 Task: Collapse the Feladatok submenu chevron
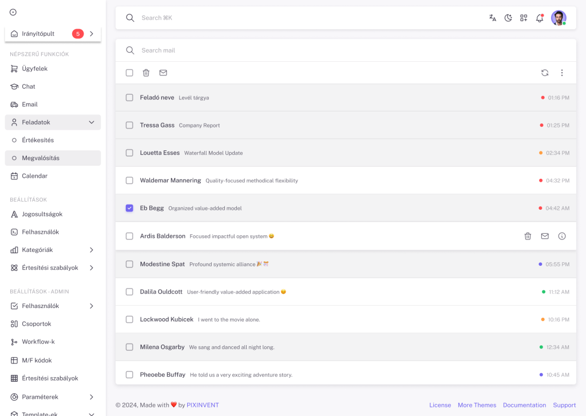[x=92, y=122]
